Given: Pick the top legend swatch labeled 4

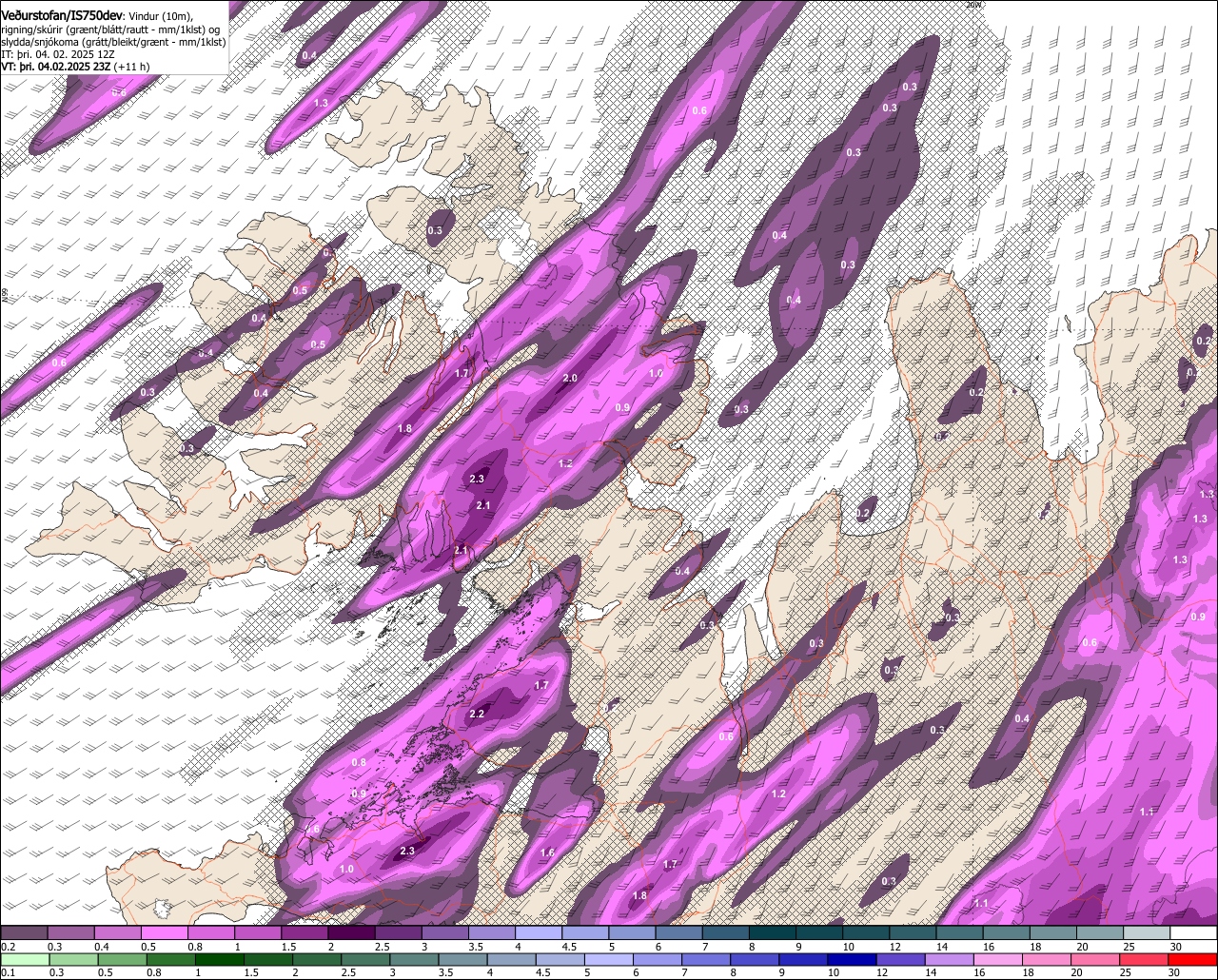Looking at the screenshot, I should coord(539,932).
